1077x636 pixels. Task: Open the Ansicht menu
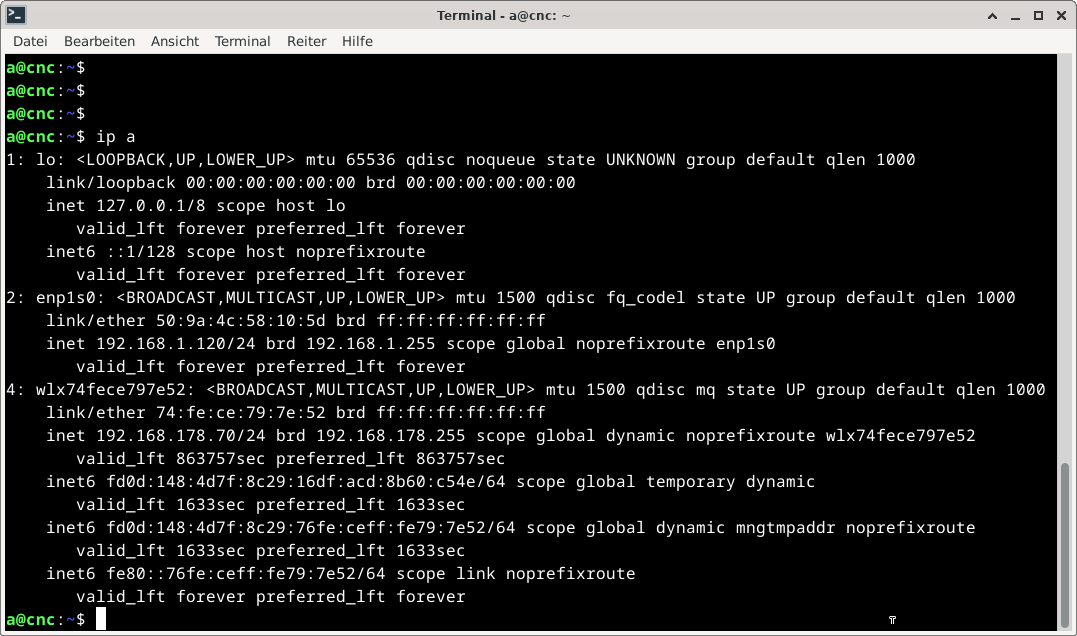tap(175, 41)
